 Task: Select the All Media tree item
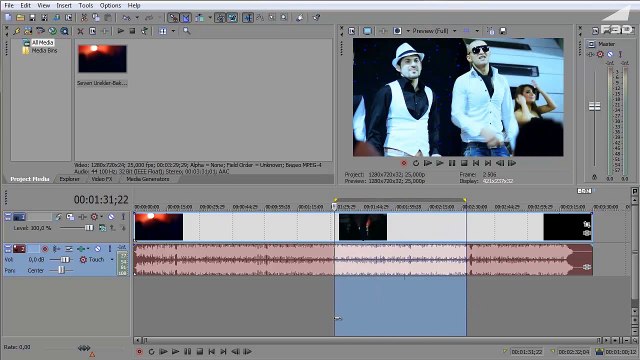(42, 42)
